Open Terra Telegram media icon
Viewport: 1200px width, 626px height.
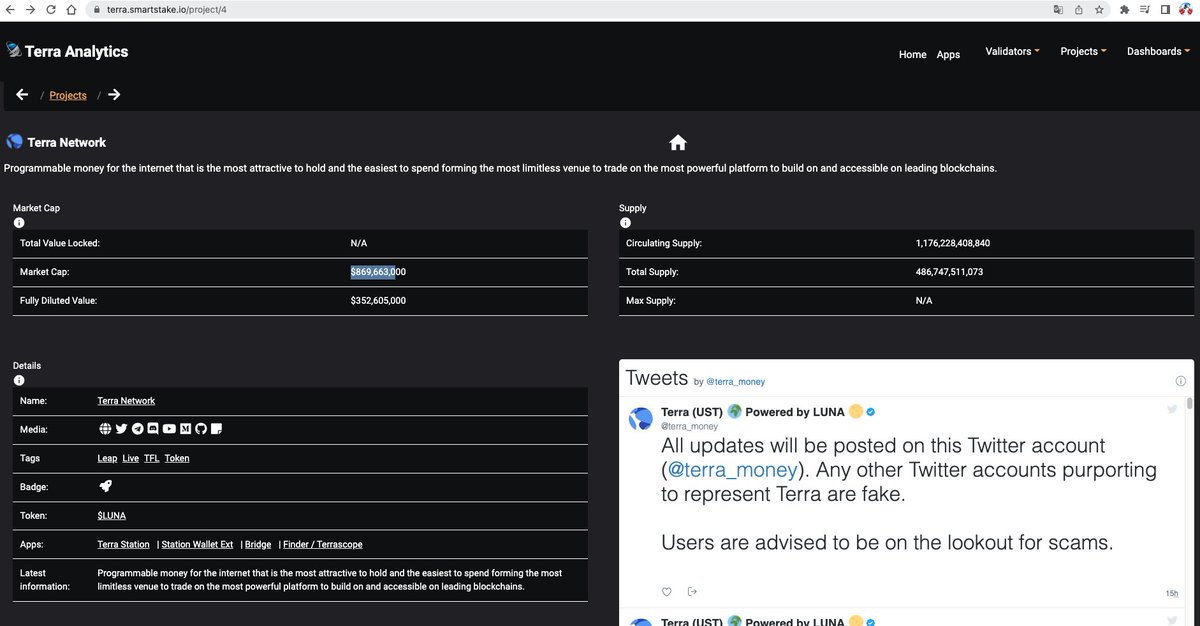pos(137,429)
